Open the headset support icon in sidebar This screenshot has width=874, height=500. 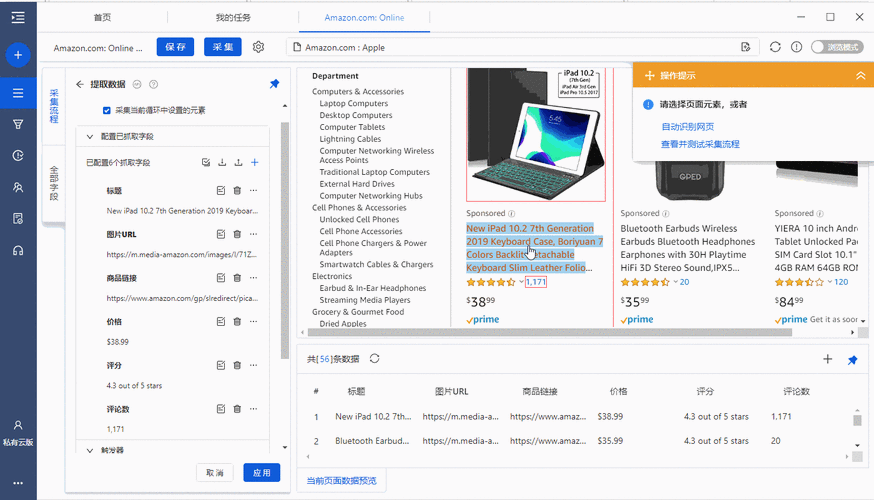(18, 250)
